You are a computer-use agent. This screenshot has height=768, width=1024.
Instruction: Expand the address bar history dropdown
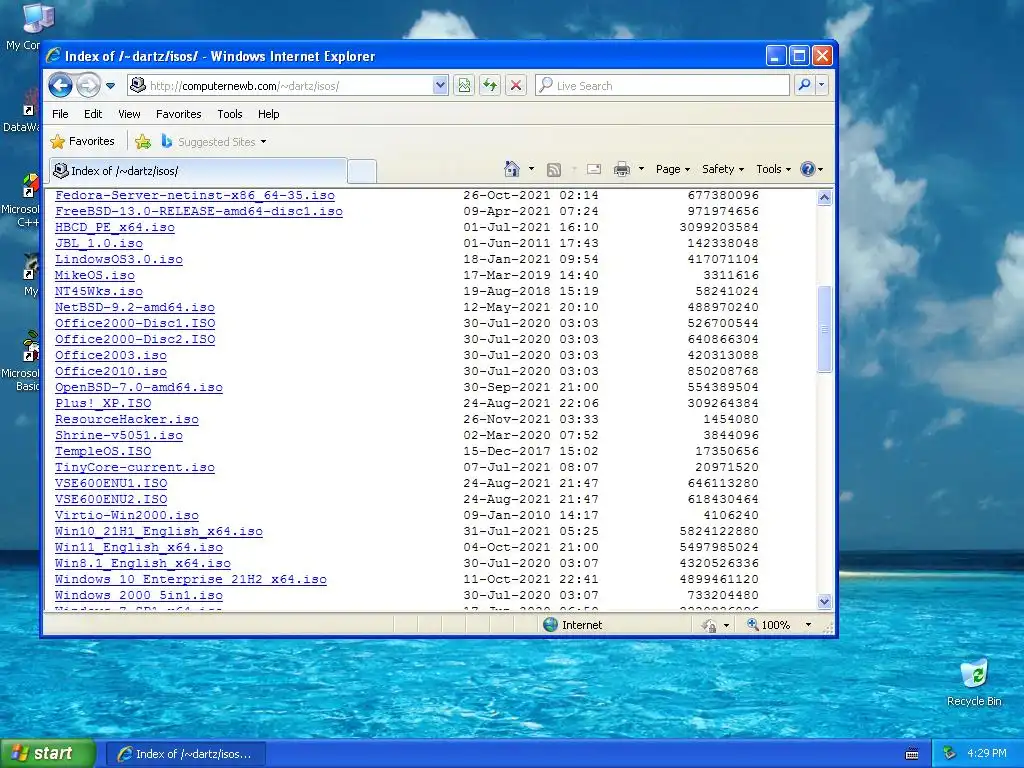coord(440,86)
